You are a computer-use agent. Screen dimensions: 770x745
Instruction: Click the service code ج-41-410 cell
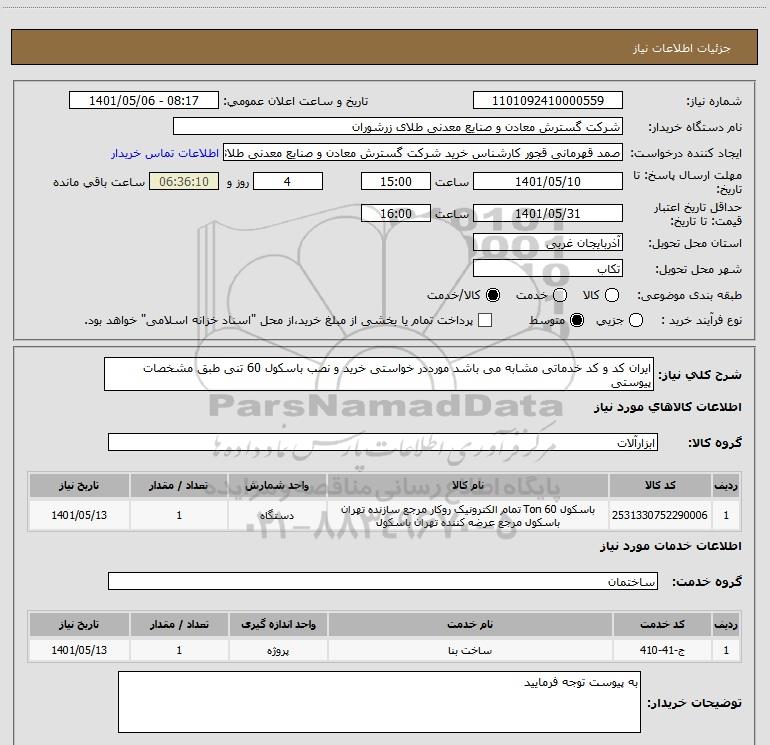[662, 650]
